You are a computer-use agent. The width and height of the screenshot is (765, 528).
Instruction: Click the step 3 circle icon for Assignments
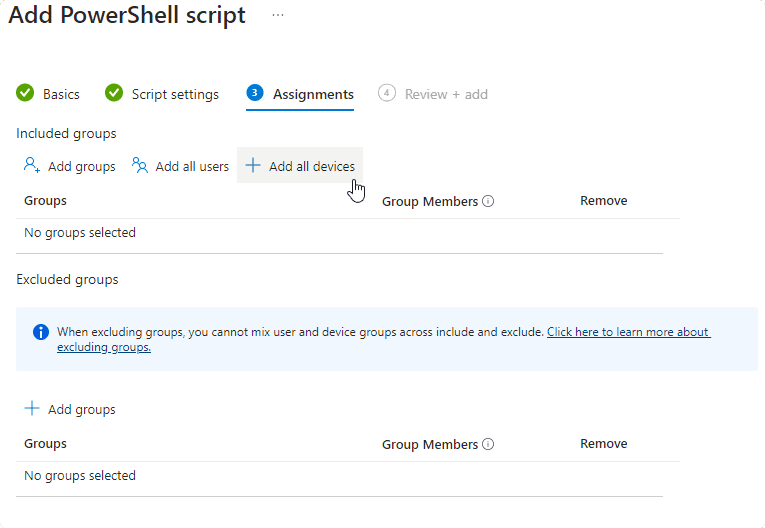[x=255, y=93]
